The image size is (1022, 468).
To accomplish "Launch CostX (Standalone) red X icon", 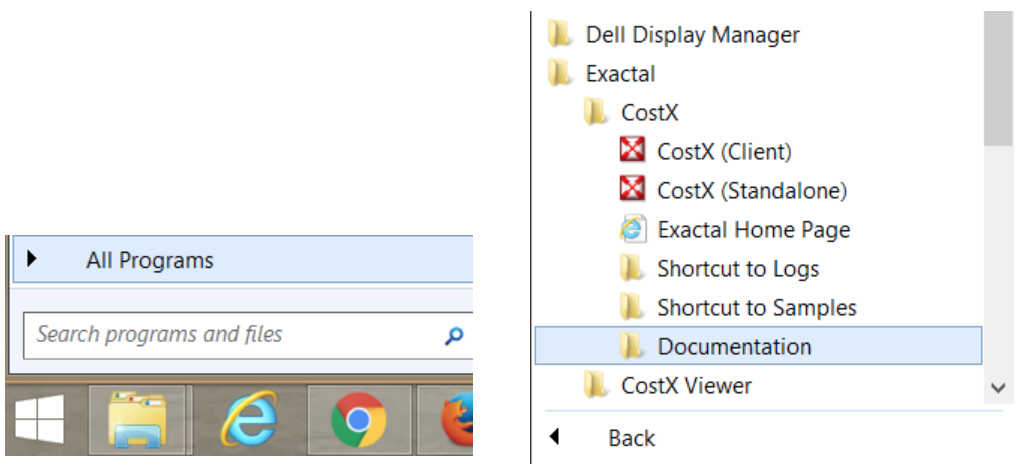I will point(632,190).
